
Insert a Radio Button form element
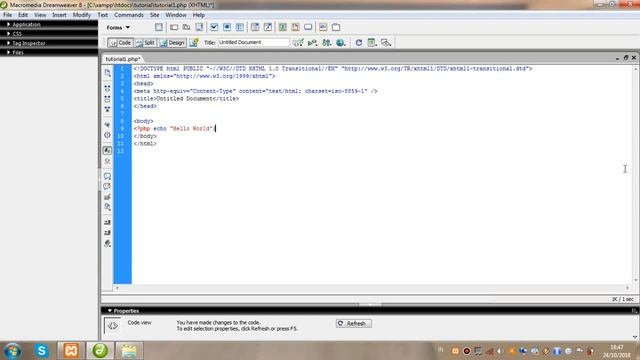pyautogui.click(x=227, y=27)
